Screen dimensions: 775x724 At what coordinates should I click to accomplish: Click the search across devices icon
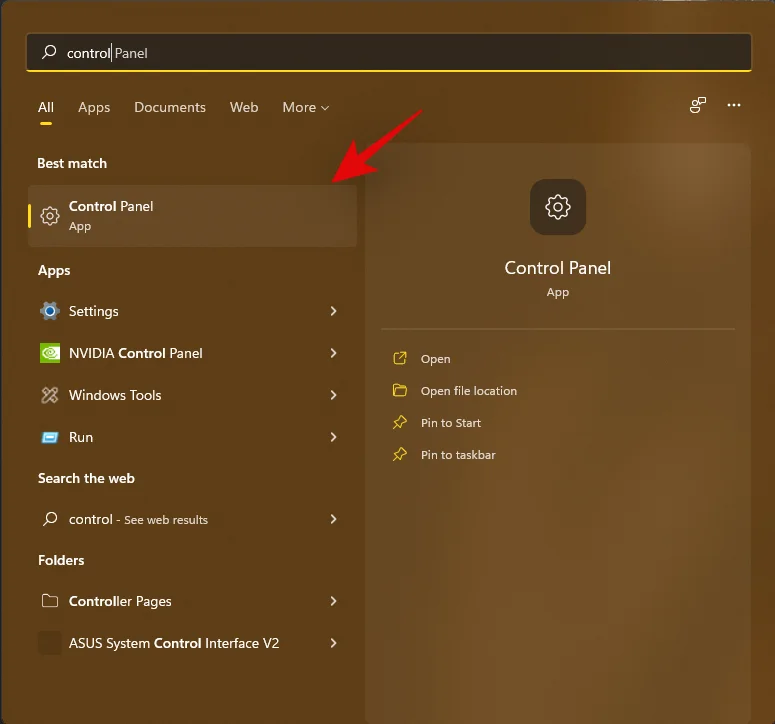pyautogui.click(x=698, y=105)
